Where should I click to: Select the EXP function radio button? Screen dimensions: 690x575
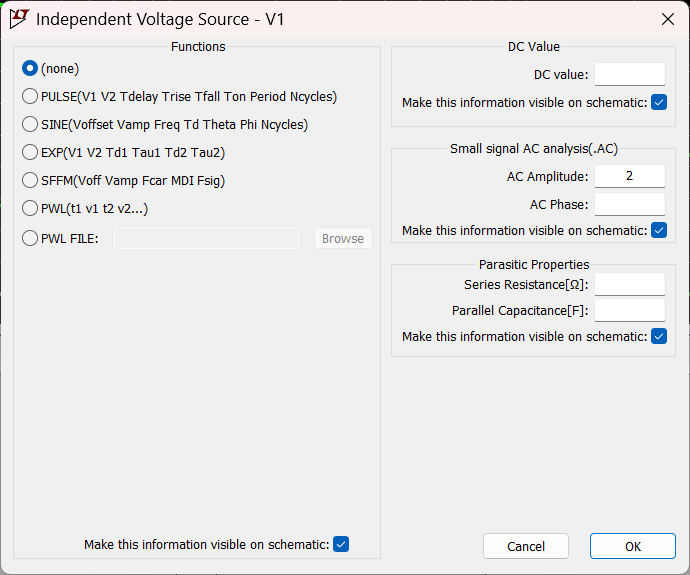tap(30, 153)
